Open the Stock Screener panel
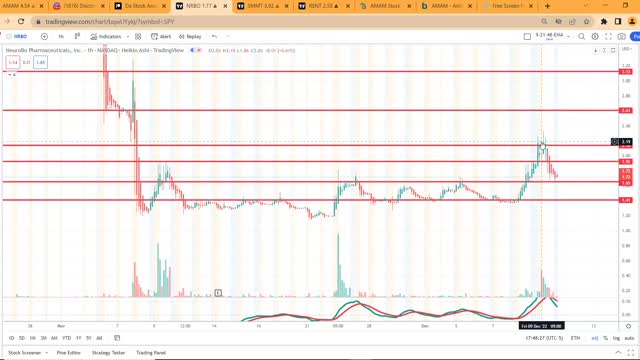 (24, 353)
